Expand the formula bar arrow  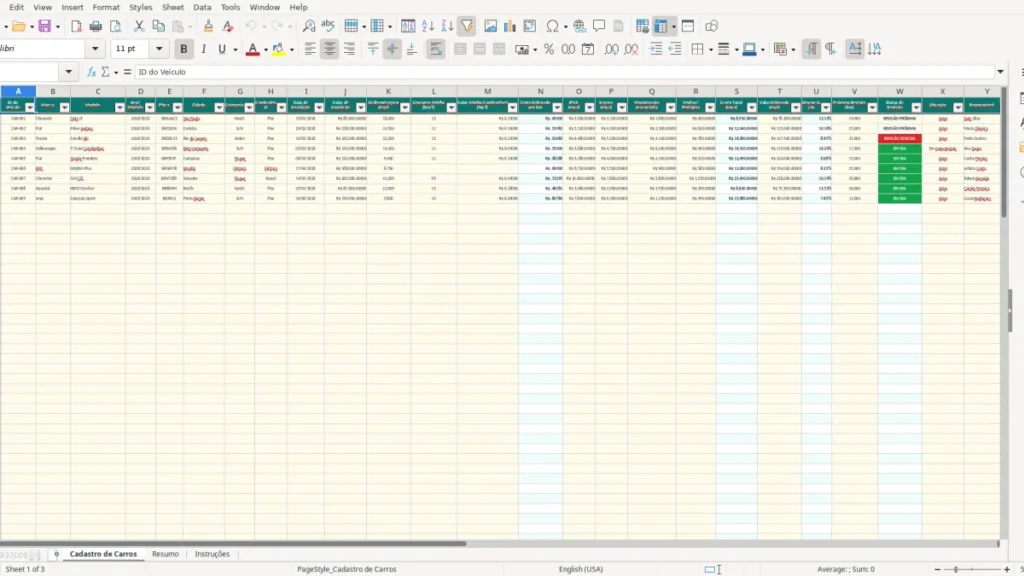click(x=1000, y=72)
